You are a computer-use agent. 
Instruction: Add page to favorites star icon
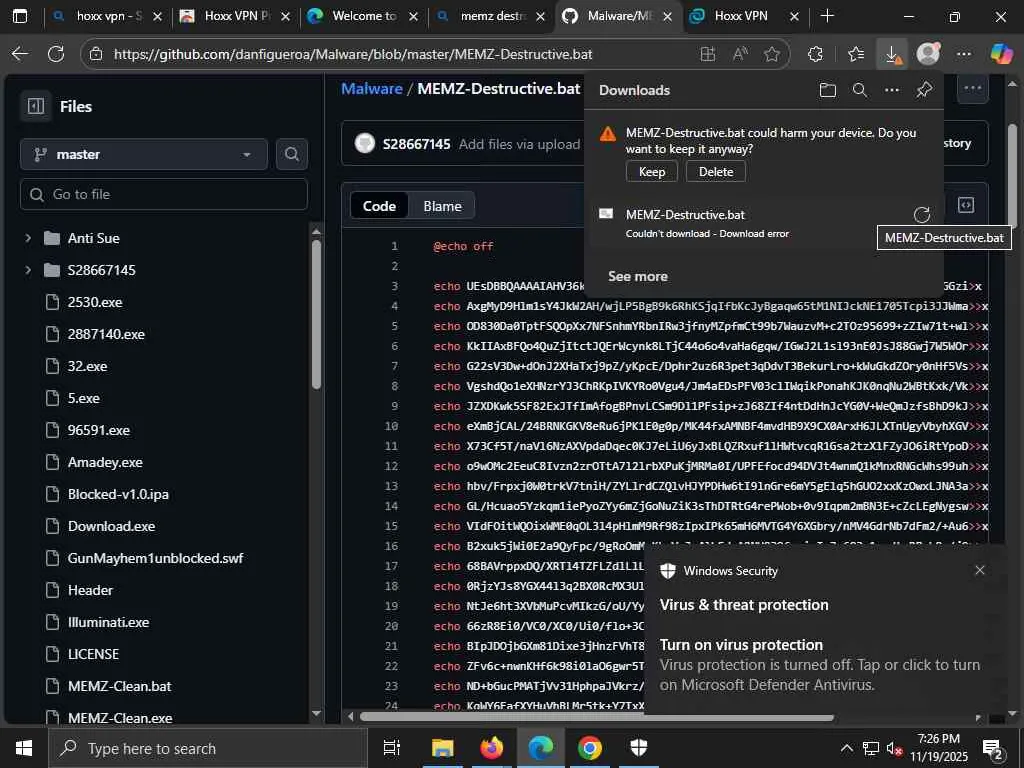click(x=772, y=54)
